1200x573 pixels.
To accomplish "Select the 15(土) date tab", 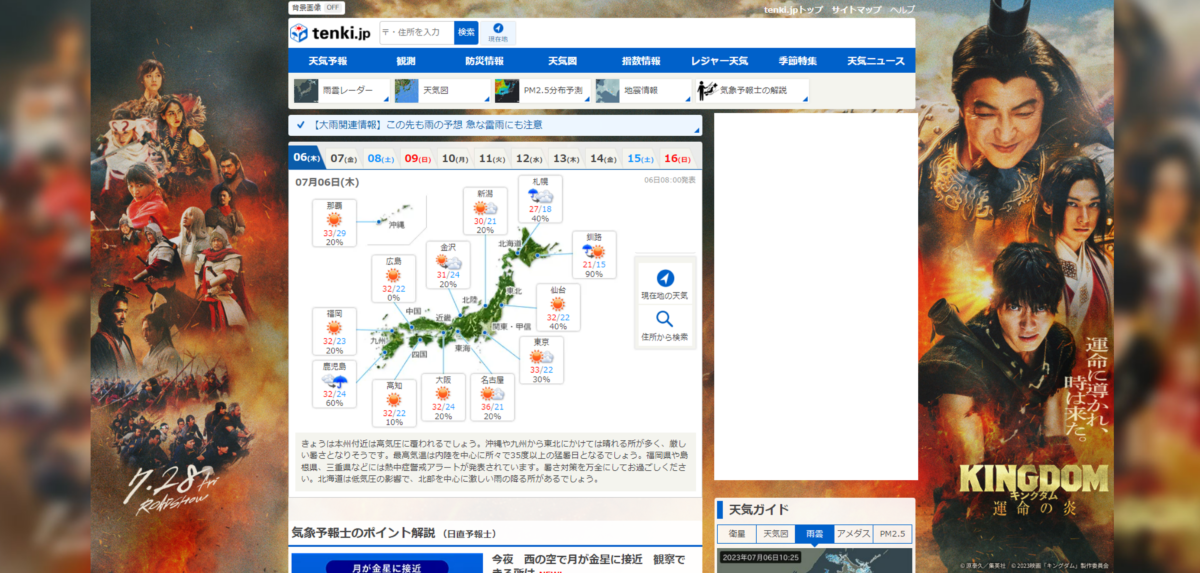I will [x=640, y=158].
